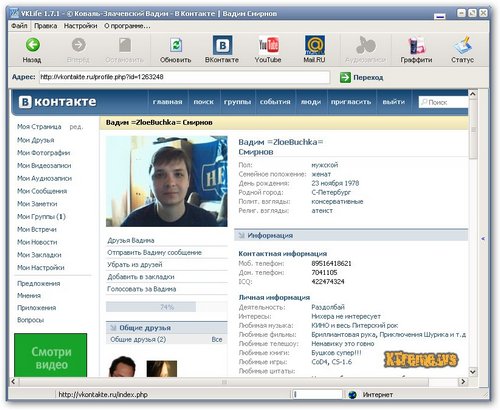Open Мои Заметки link
This screenshot has height=410, width=500.
click(37, 204)
